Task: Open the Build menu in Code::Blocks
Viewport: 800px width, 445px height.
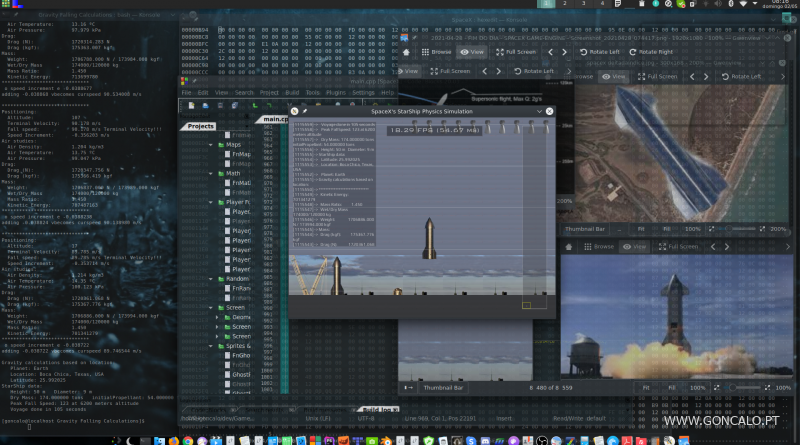Action: click(x=293, y=92)
